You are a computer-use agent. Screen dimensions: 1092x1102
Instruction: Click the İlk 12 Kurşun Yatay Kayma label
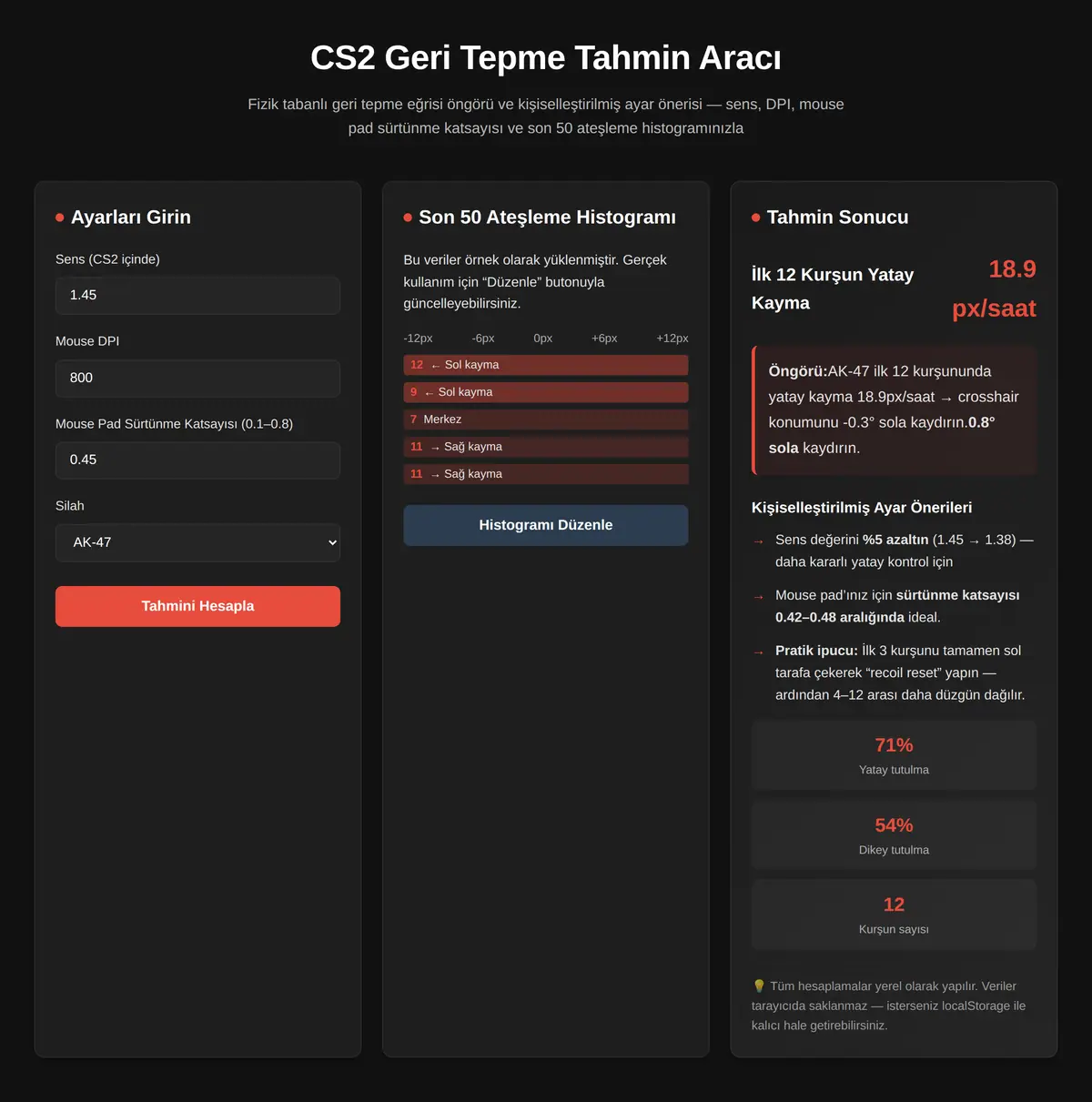(x=833, y=288)
